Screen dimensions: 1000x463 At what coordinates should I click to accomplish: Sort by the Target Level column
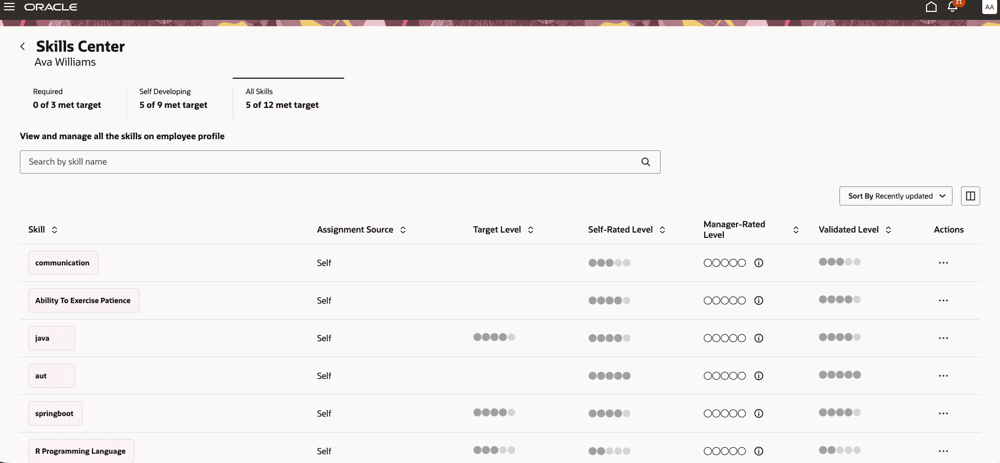[531, 230]
